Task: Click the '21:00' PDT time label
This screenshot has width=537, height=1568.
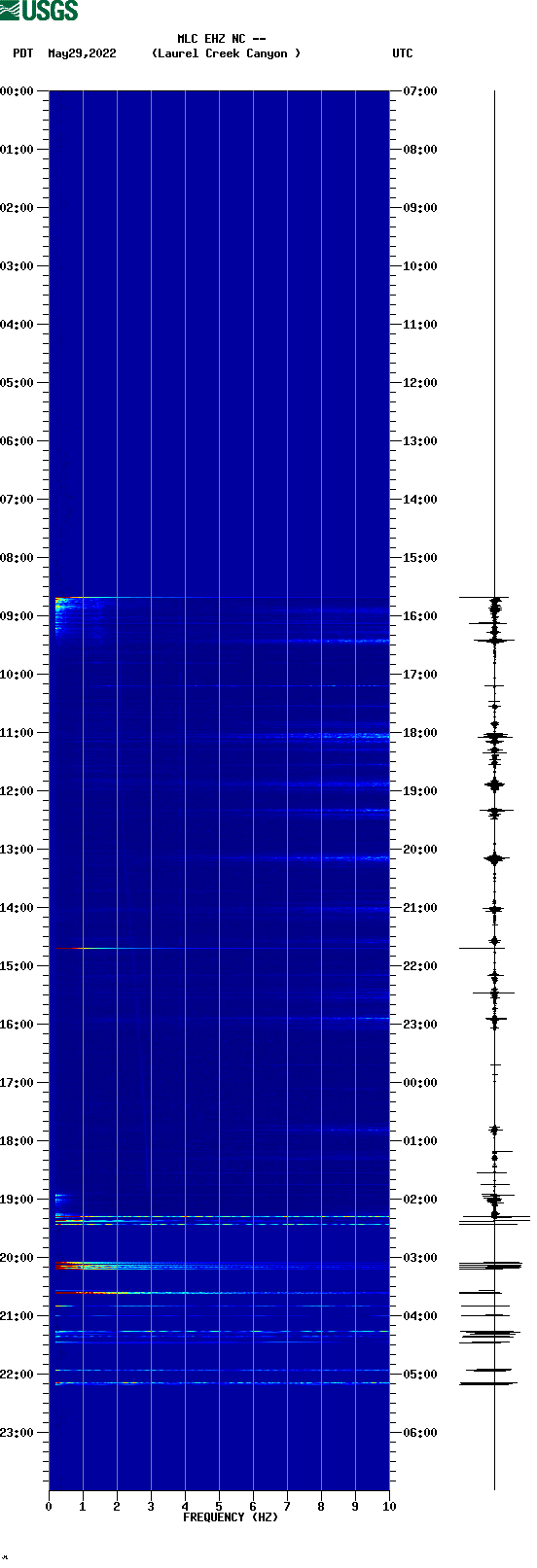Action: coord(18,1316)
